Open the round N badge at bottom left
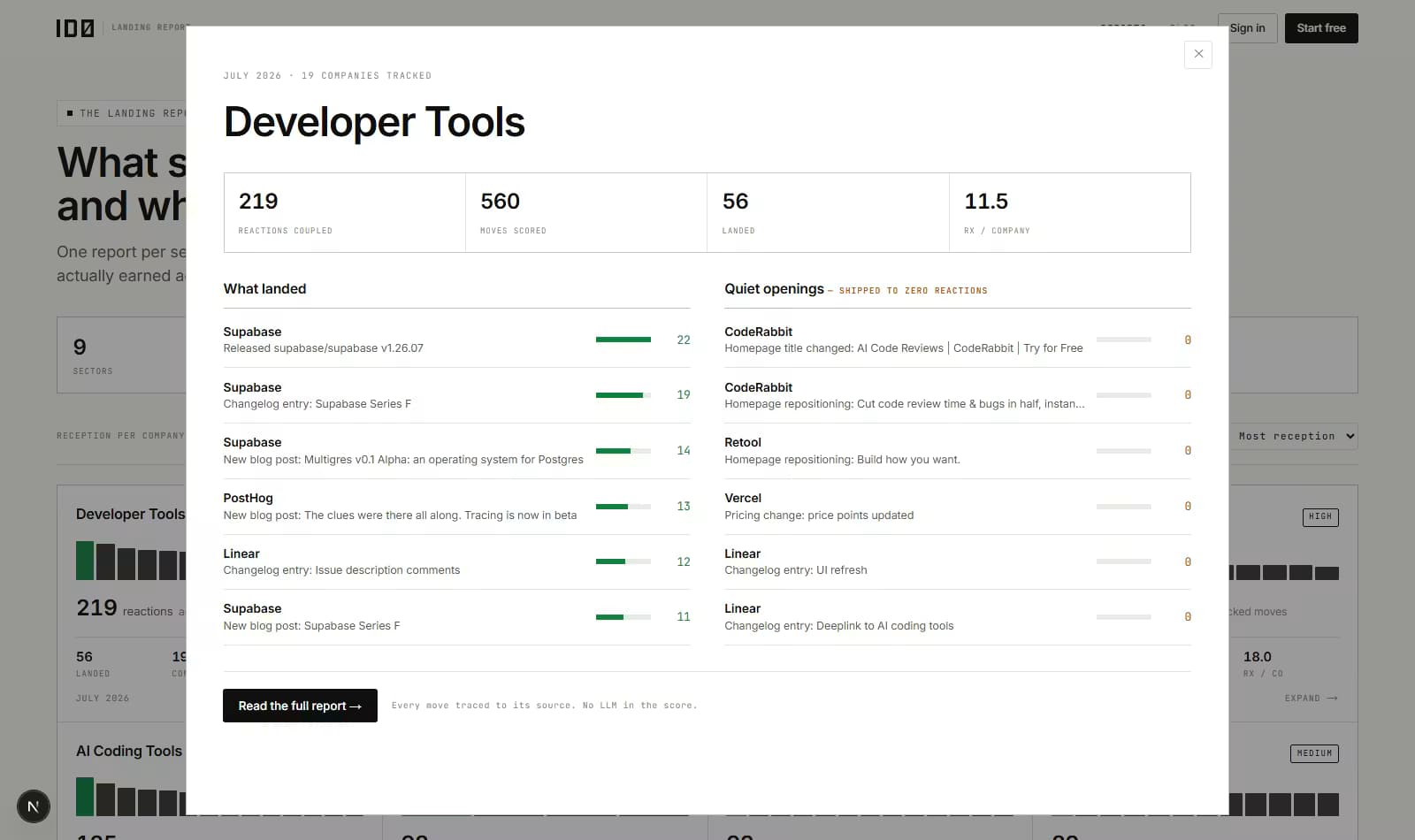 point(34,806)
